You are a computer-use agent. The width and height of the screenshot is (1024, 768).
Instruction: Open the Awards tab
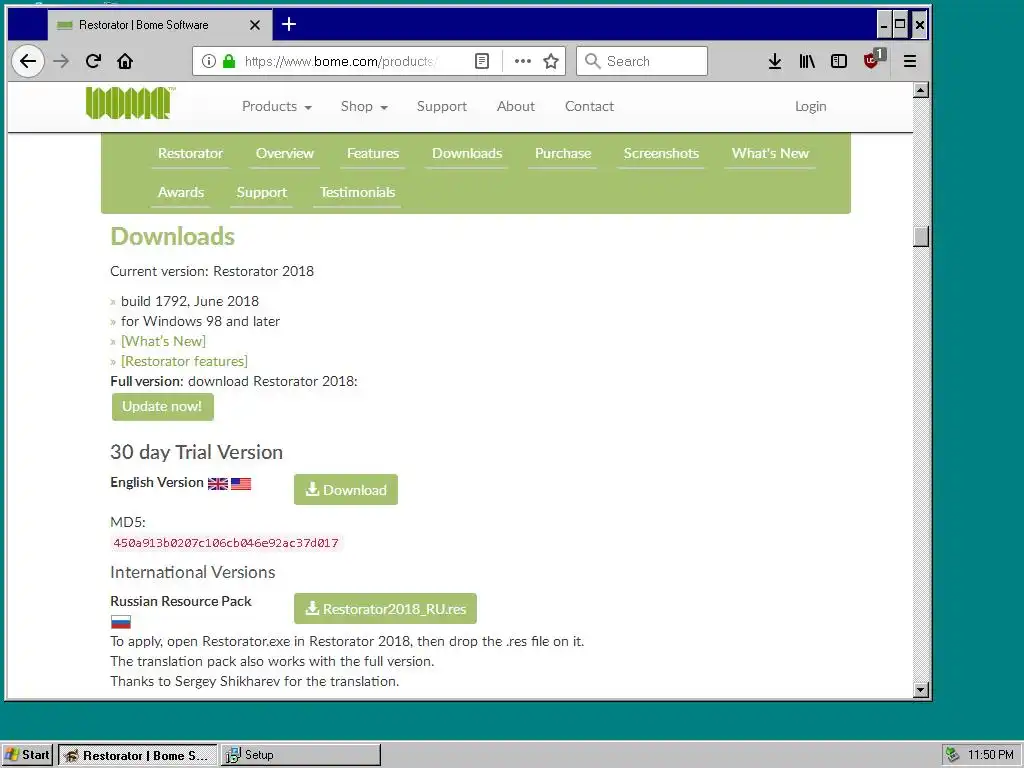click(x=181, y=193)
